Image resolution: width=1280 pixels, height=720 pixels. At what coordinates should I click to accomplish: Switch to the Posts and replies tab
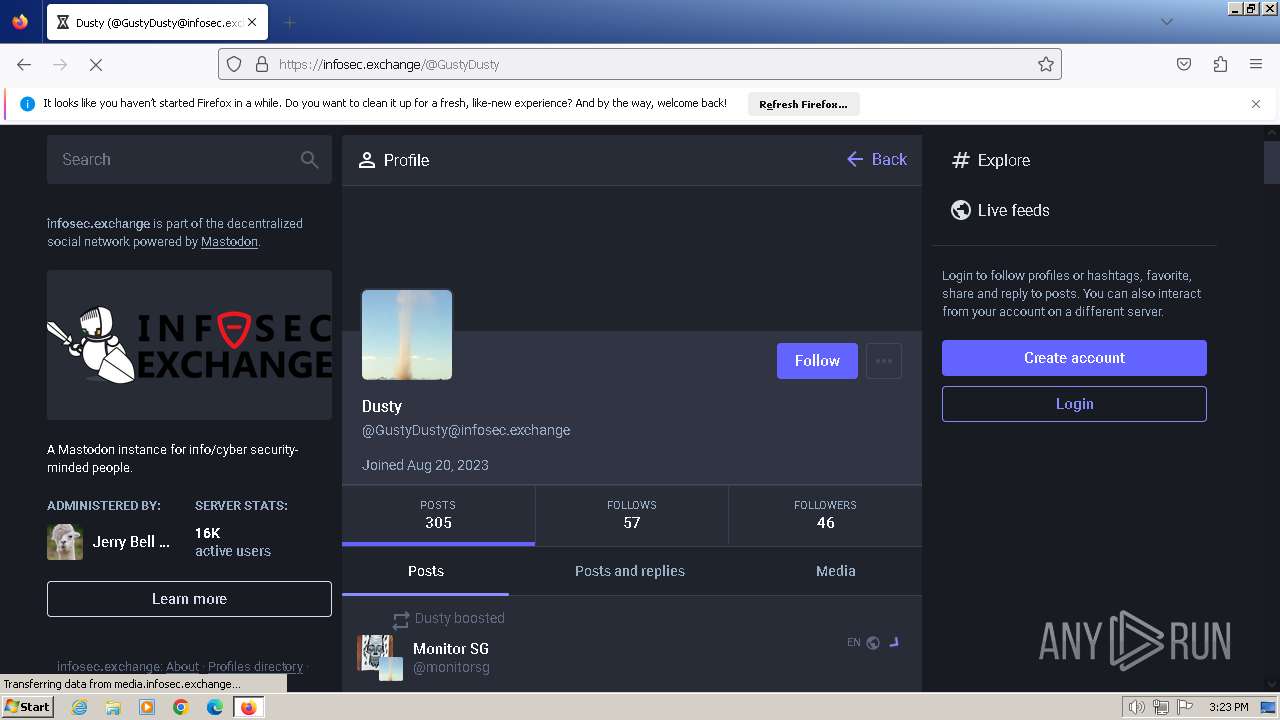coord(630,571)
